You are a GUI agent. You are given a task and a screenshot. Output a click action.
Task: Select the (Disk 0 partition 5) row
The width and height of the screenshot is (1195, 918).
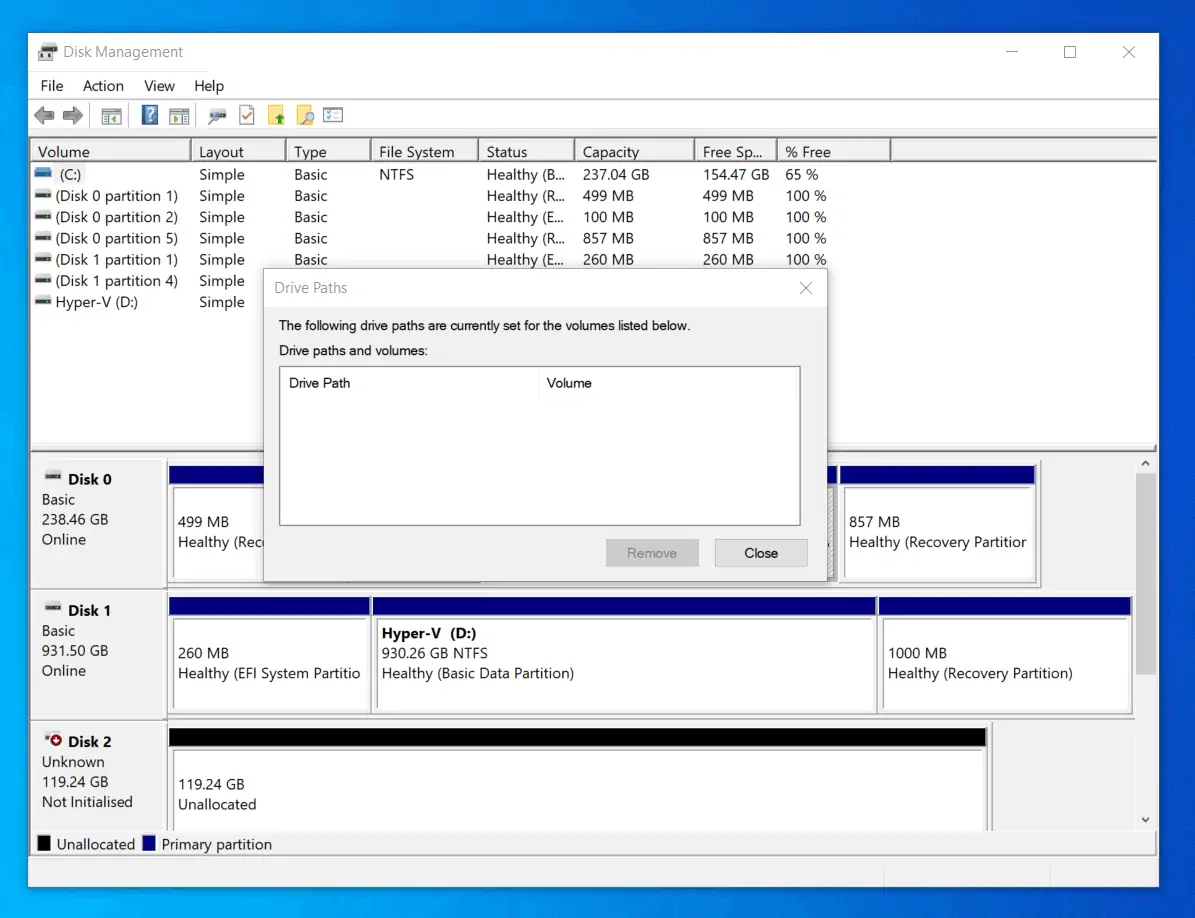tap(431, 238)
